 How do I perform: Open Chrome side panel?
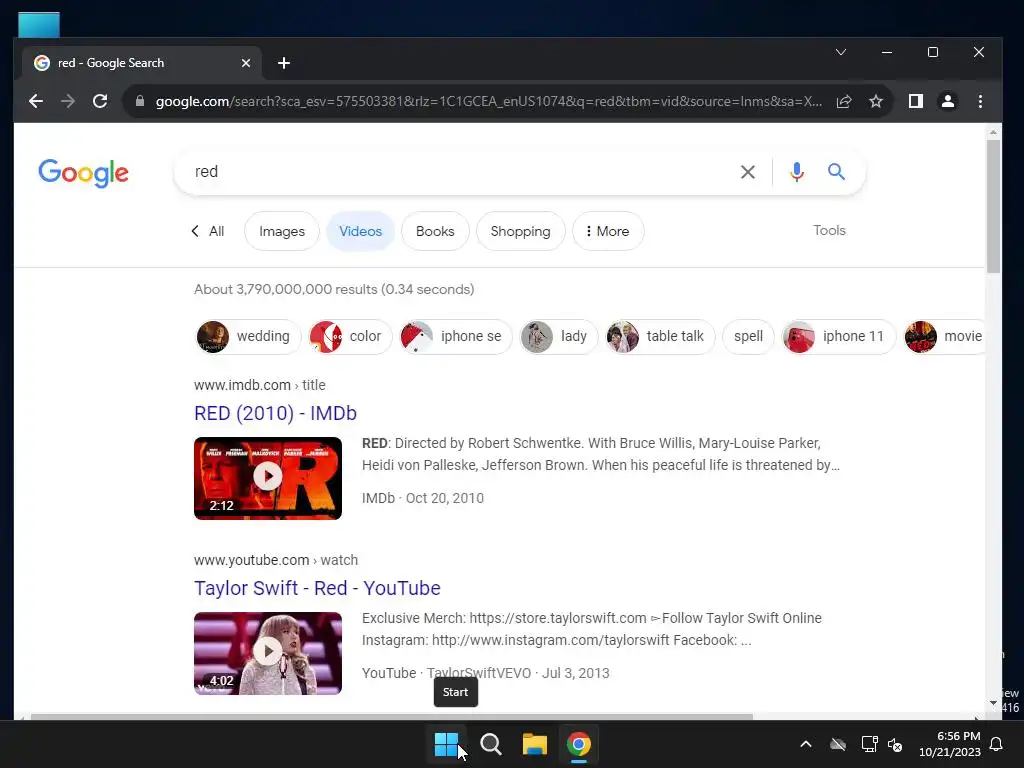[x=916, y=101]
